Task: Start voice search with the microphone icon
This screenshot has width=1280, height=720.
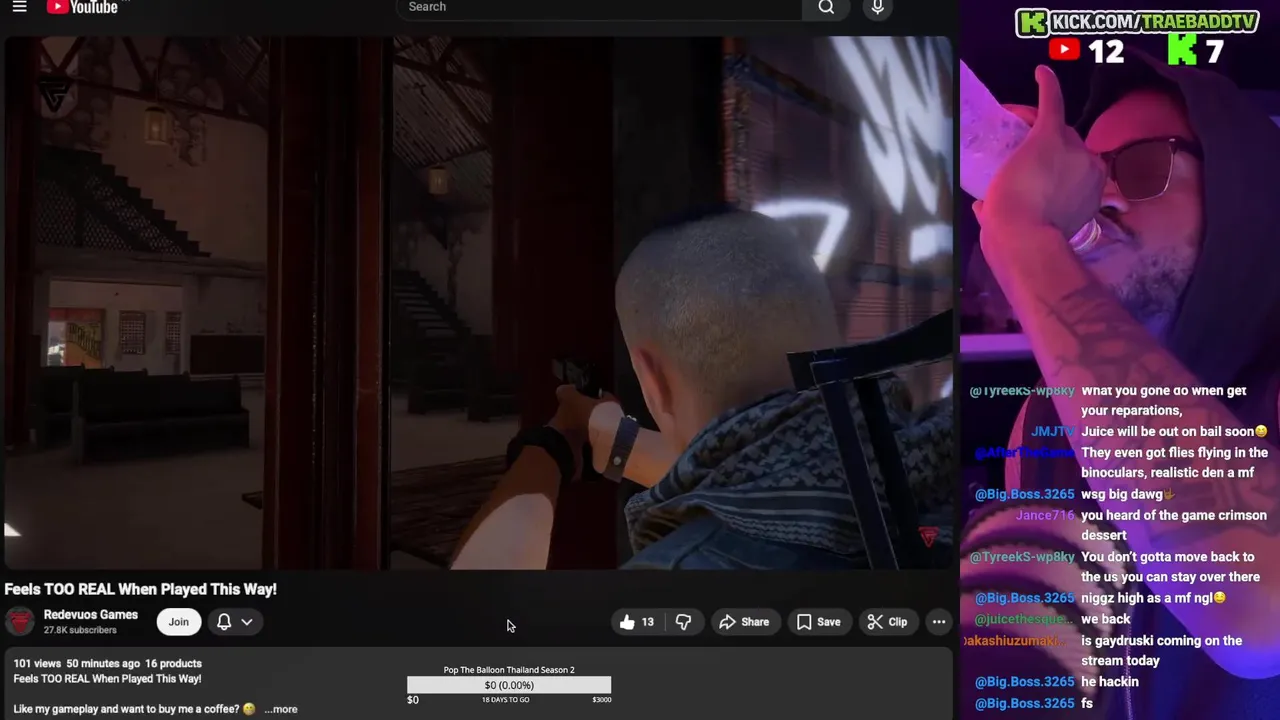Action: coord(877,7)
